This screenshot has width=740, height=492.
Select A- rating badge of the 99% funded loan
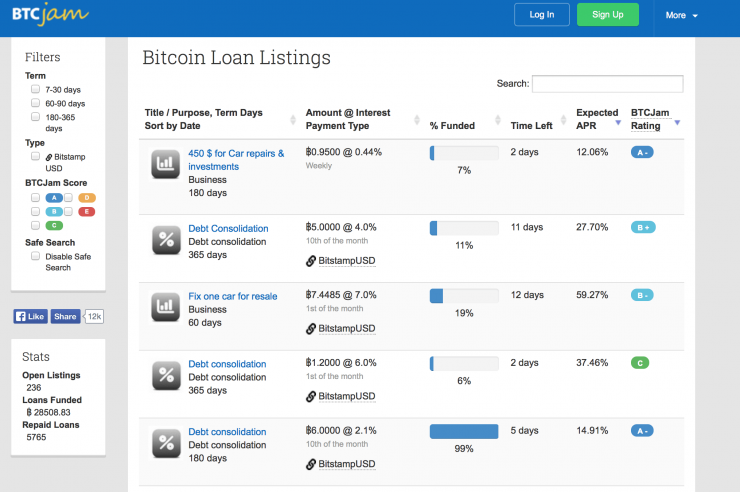[642, 431]
